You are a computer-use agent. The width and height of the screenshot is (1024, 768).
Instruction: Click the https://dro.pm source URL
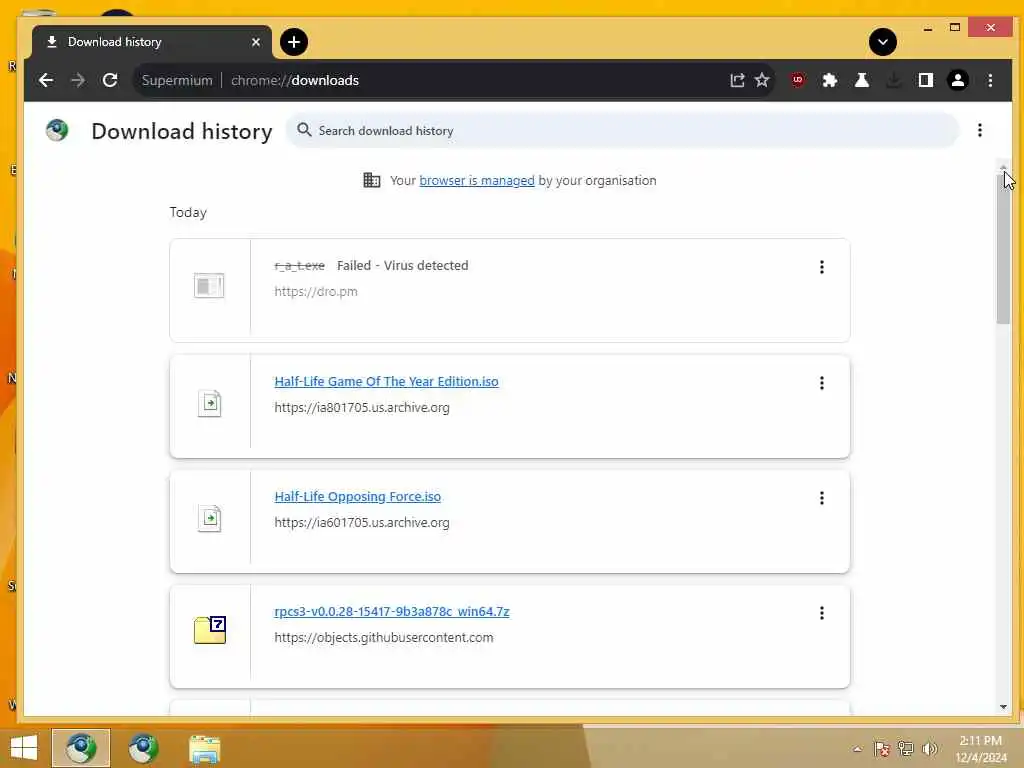click(x=316, y=291)
